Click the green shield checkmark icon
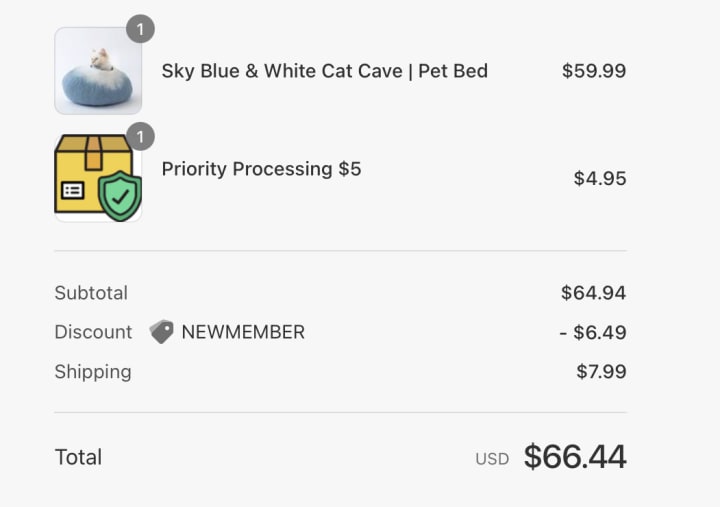Image resolution: width=720 pixels, height=507 pixels. coord(121,195)
